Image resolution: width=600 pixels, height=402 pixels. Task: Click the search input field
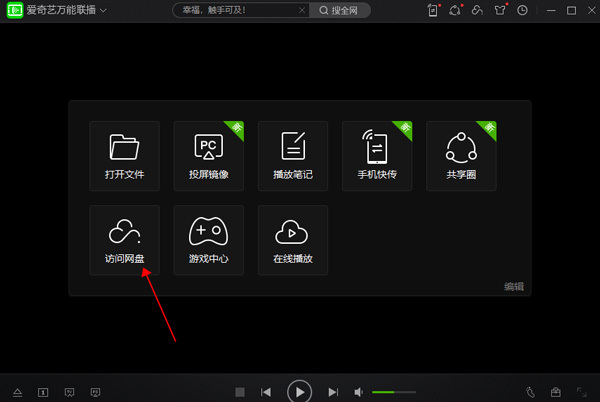tap(240, 10)
